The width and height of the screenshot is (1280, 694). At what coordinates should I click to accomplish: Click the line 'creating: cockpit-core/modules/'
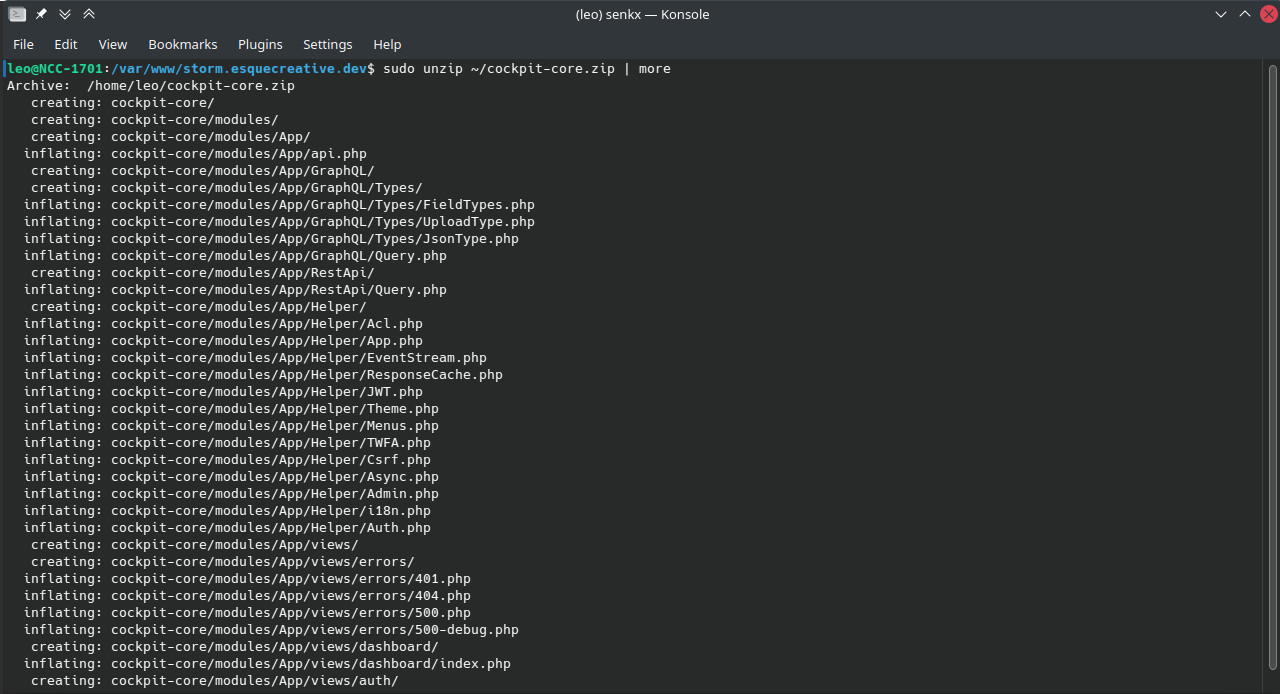pos(155,120)
